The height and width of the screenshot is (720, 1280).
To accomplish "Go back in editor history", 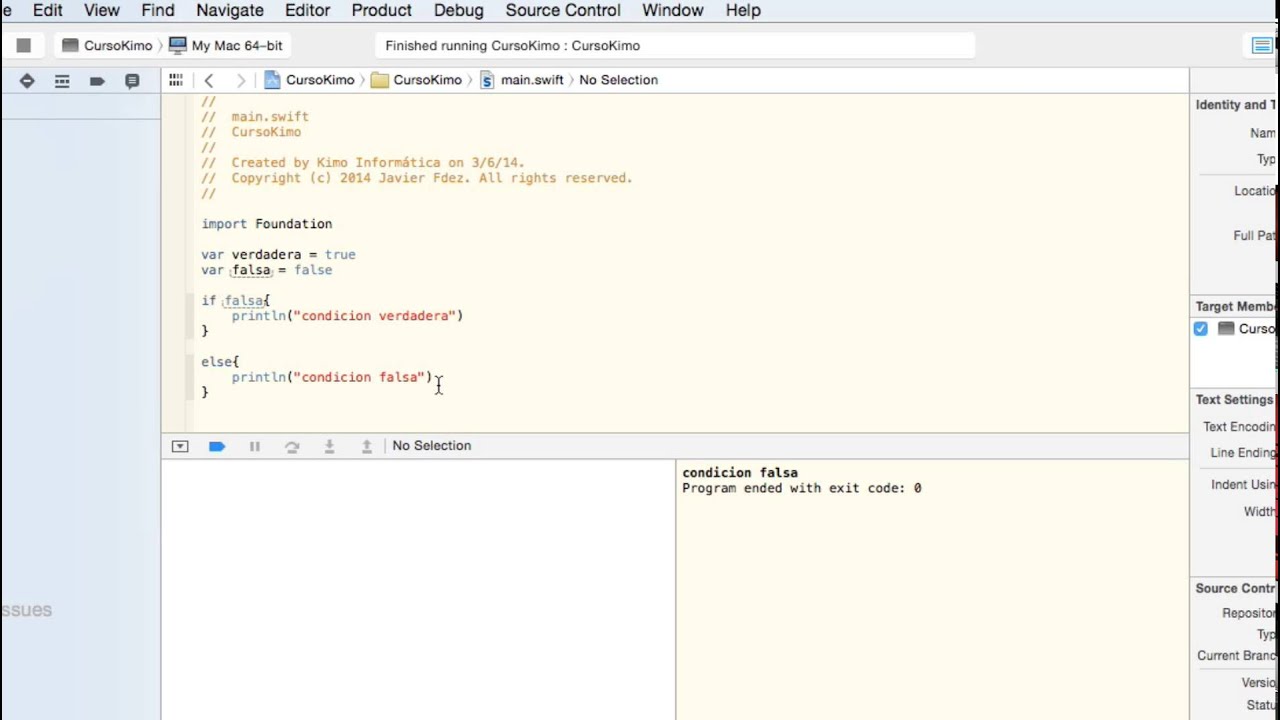I will 208,80.
